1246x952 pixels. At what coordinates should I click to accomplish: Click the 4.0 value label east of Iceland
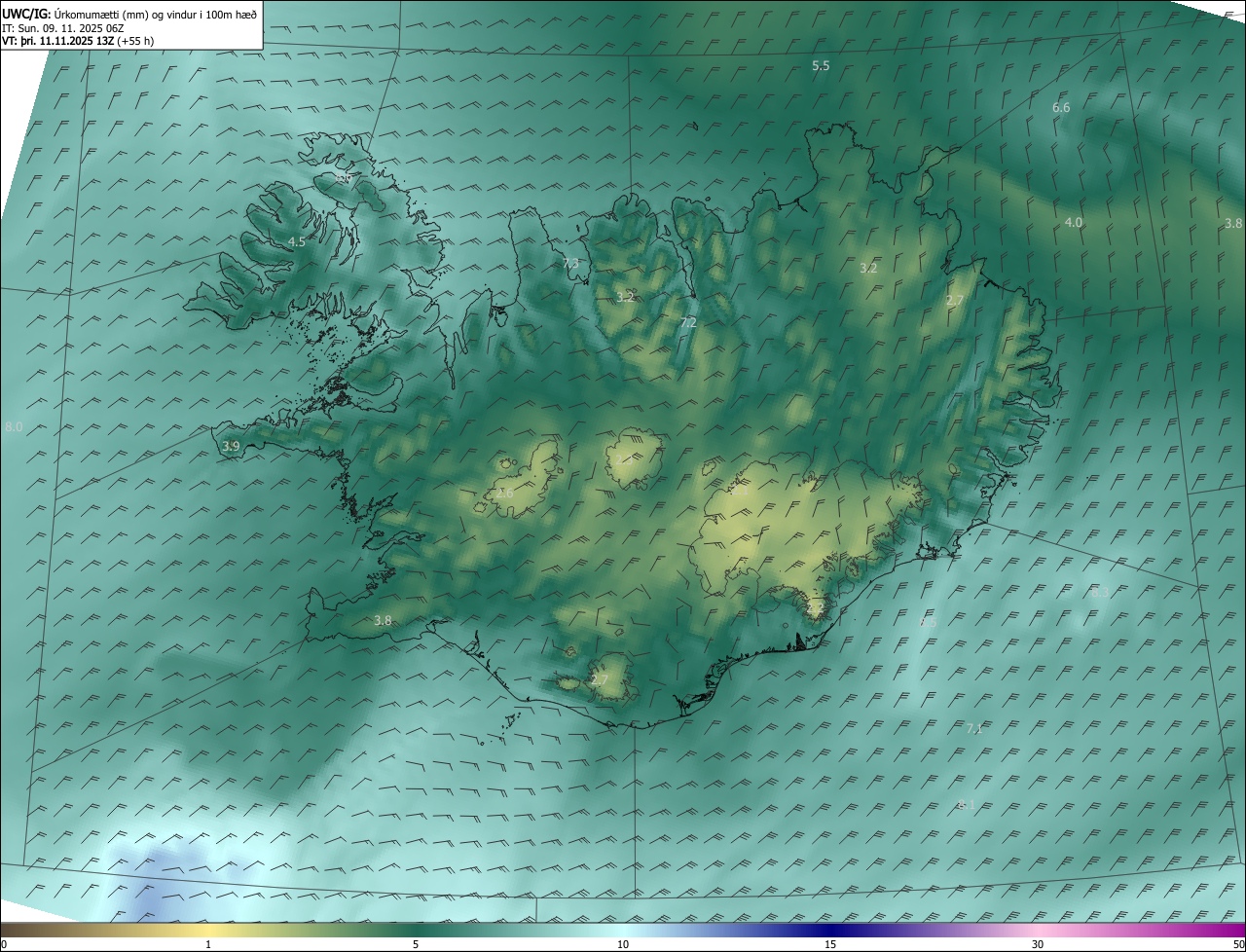click(x=1073, y=223)
